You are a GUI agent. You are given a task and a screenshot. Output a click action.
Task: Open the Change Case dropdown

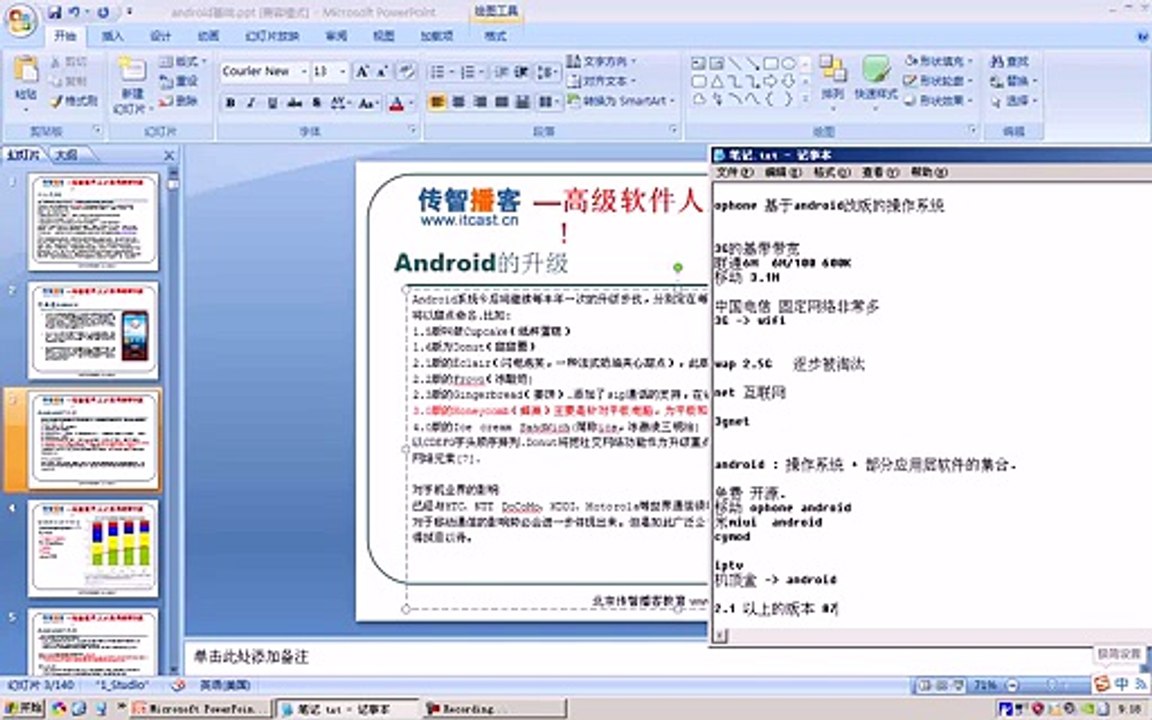pyautogui.click(x=367, y=103)
